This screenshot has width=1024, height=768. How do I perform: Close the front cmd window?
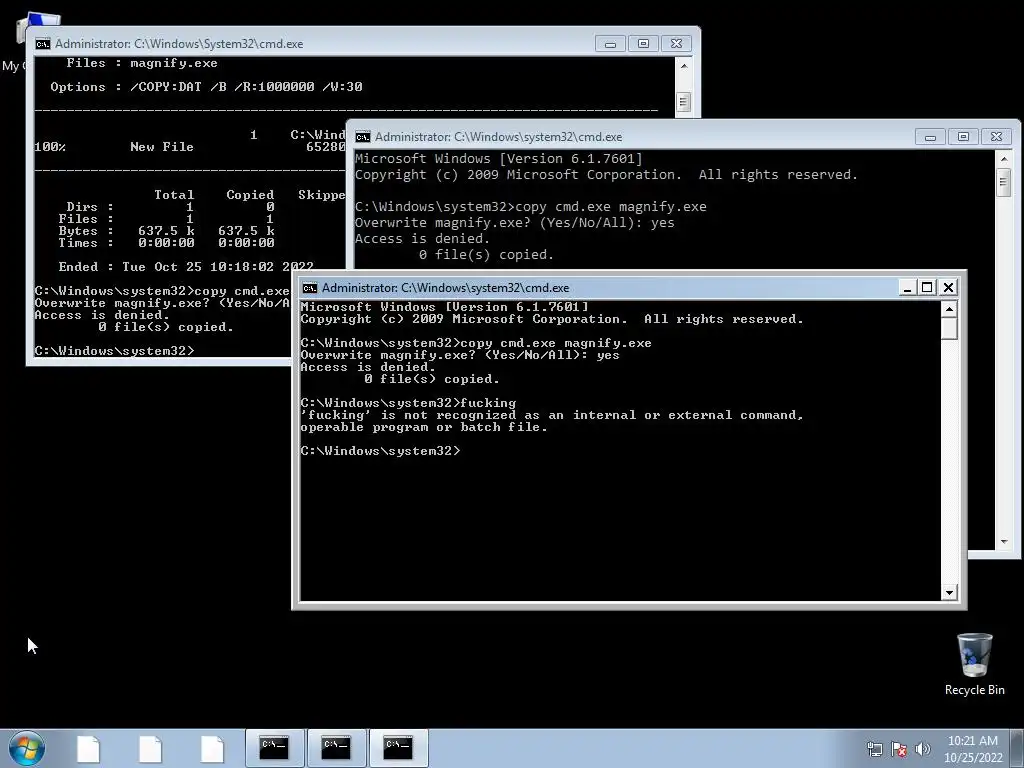948,287
